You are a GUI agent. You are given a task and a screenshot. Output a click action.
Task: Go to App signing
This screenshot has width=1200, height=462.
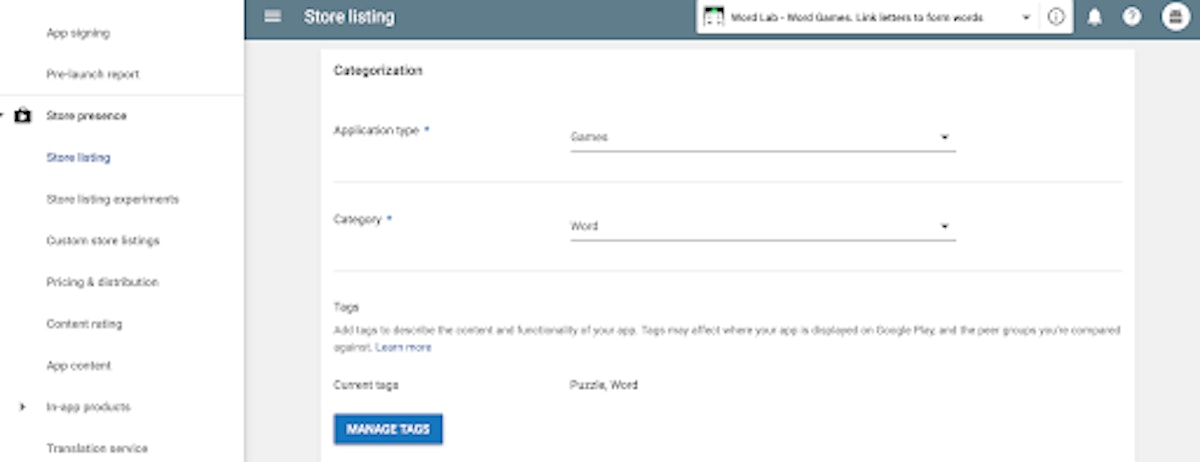[x=78, y=33]
